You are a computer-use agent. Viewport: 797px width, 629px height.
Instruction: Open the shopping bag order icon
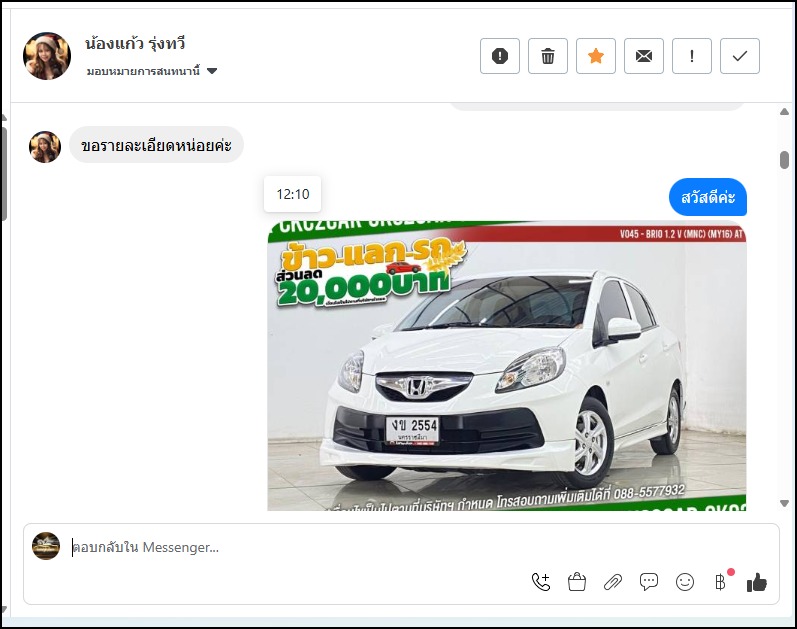point(577,582)
